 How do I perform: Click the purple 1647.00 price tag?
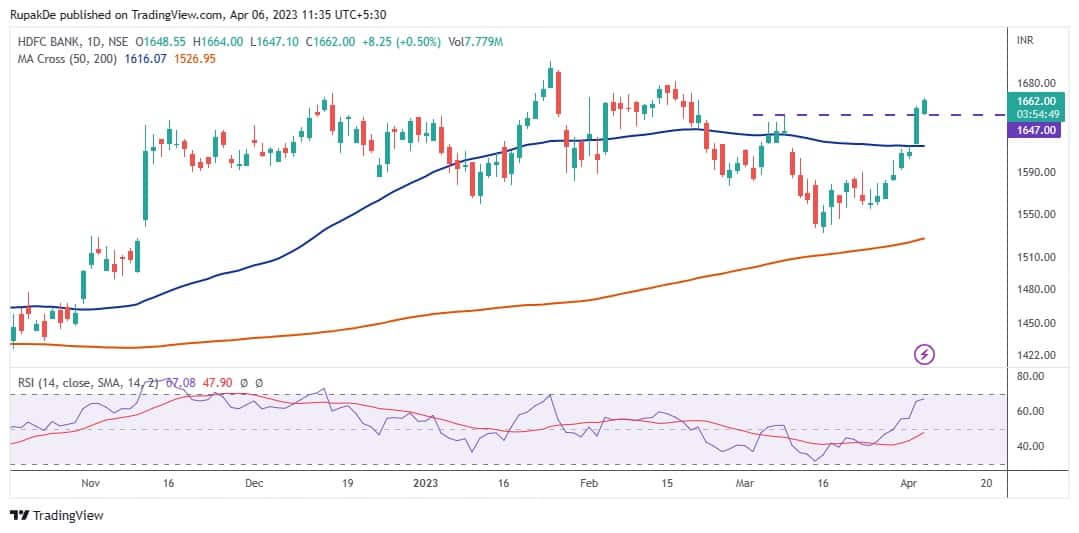[1034, 130]
